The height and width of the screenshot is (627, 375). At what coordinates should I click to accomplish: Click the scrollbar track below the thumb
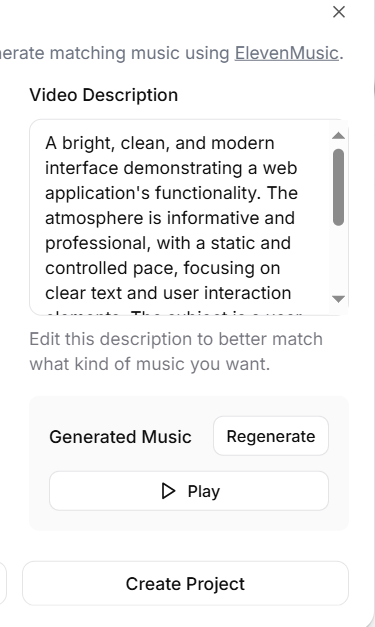click(x=339, y=260)
